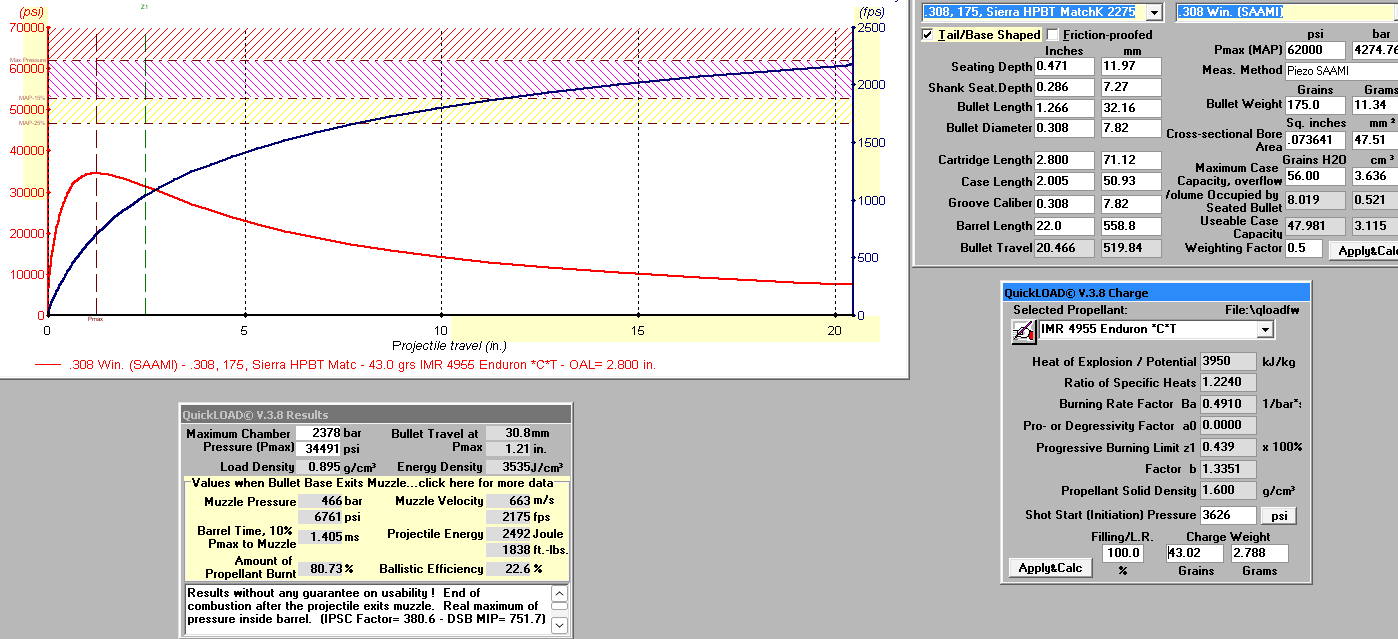Toggle the Tail/Base Shaped checkbox
Image resolution: width=1398 pixels, height=639 pixels.
tap(928, 35)
